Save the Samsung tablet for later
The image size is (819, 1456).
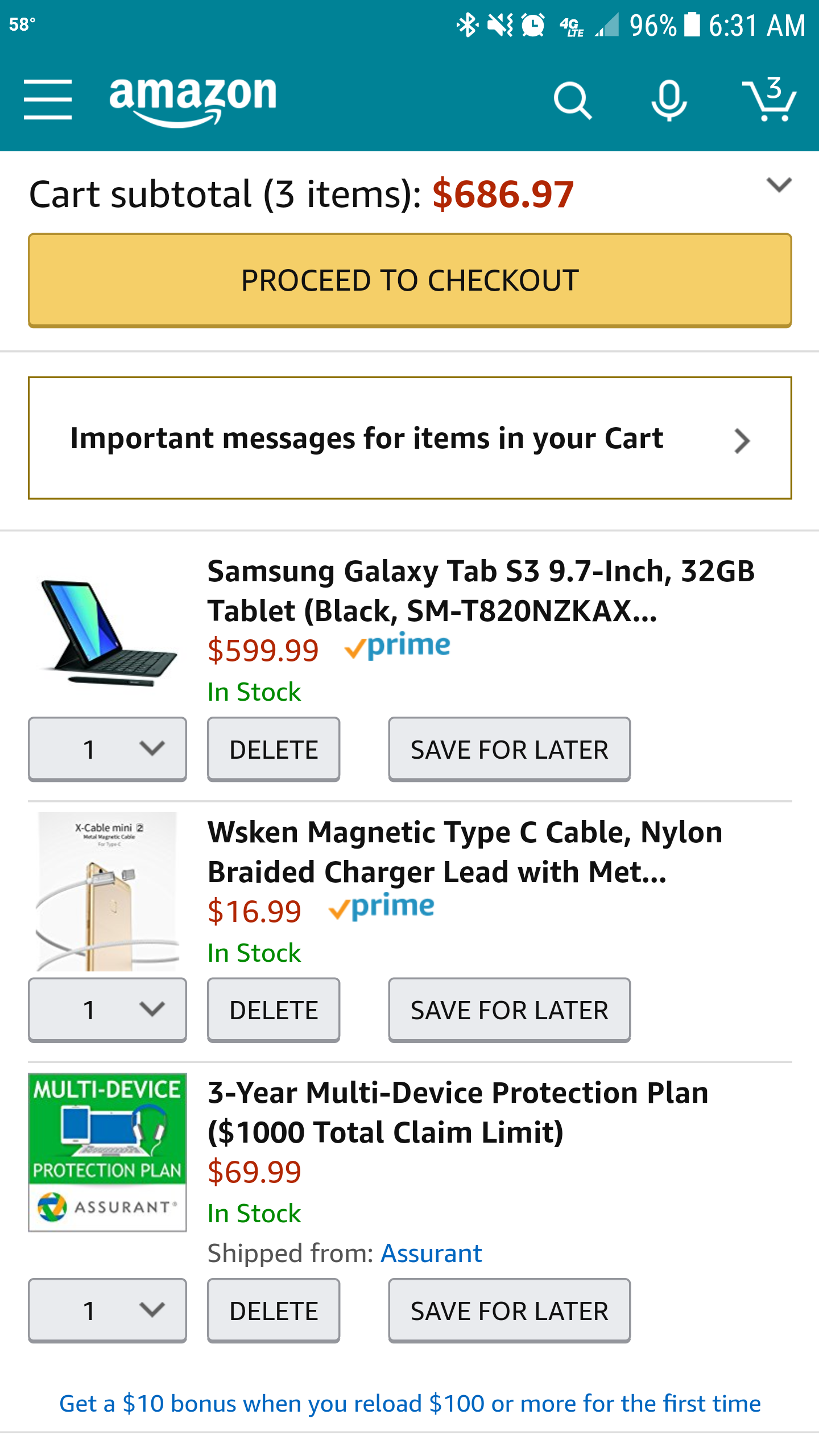[x=509, y=749]
